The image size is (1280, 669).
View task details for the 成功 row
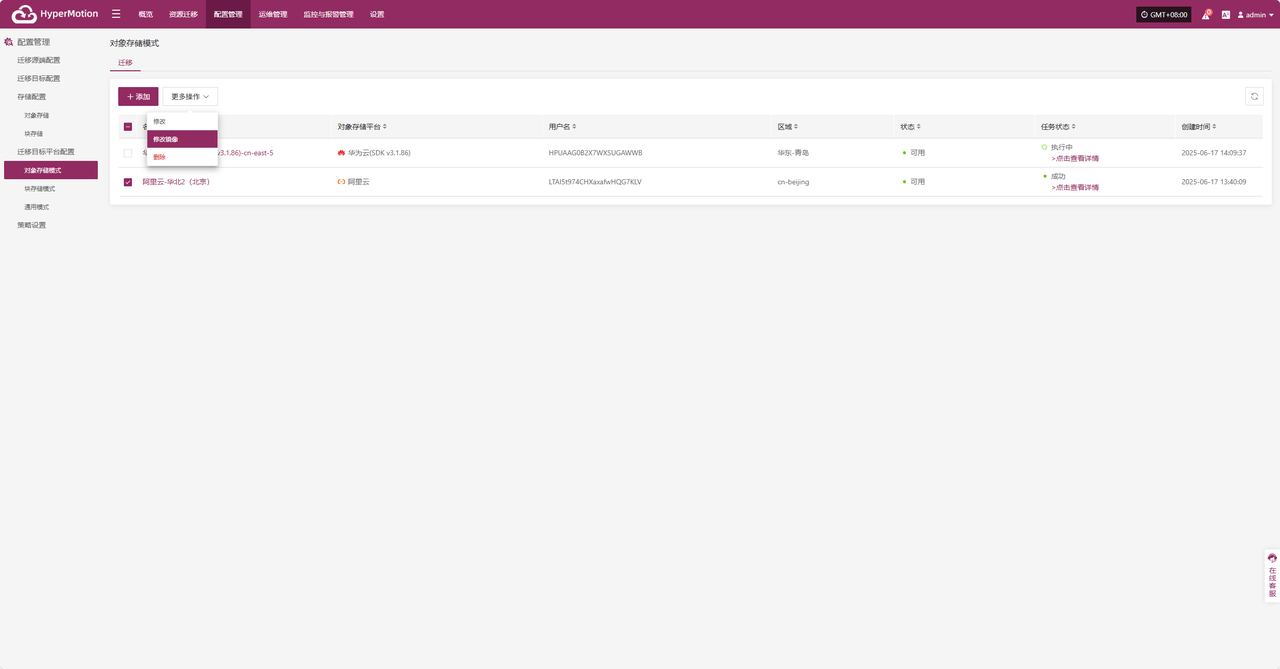[x=1075, y=188]
